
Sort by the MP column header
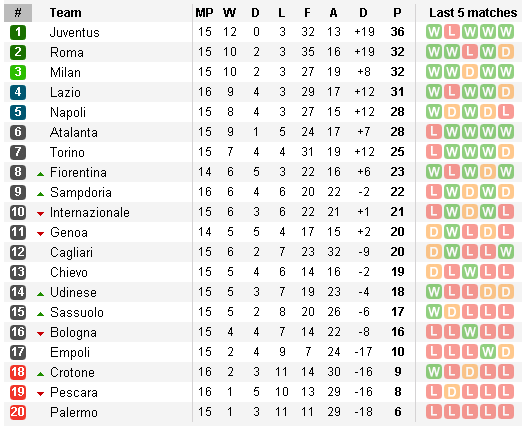tap(204, 13)
